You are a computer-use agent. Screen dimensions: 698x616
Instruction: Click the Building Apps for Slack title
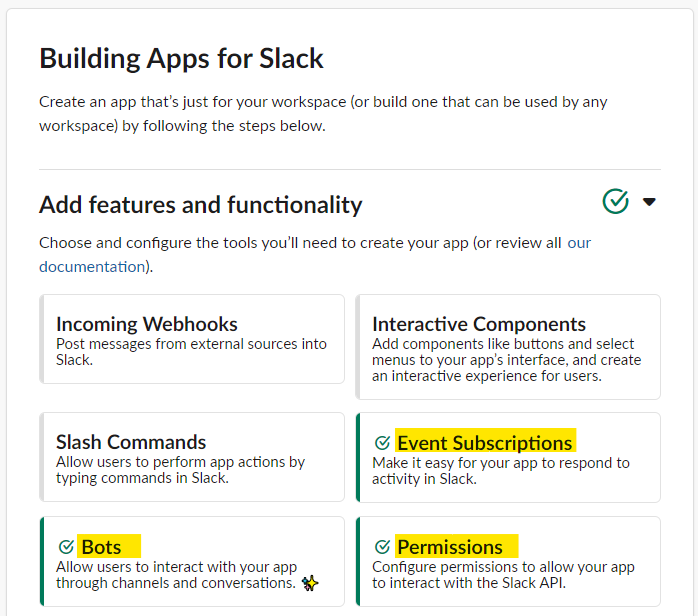point(181,58)
